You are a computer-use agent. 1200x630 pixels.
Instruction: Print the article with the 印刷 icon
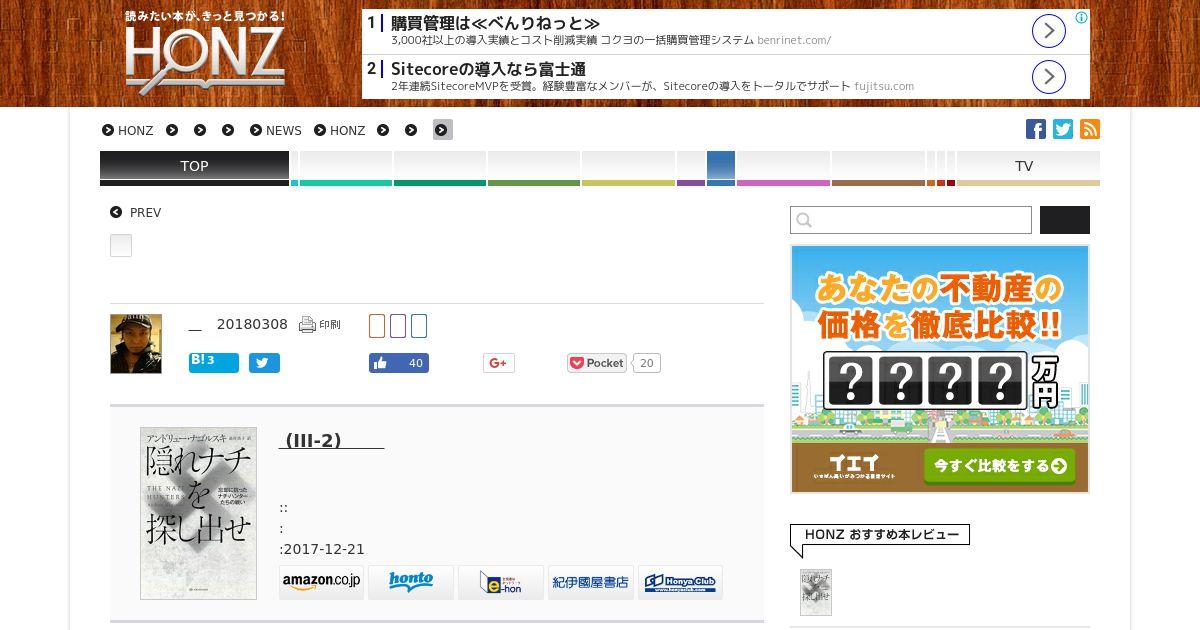point(320,324)
